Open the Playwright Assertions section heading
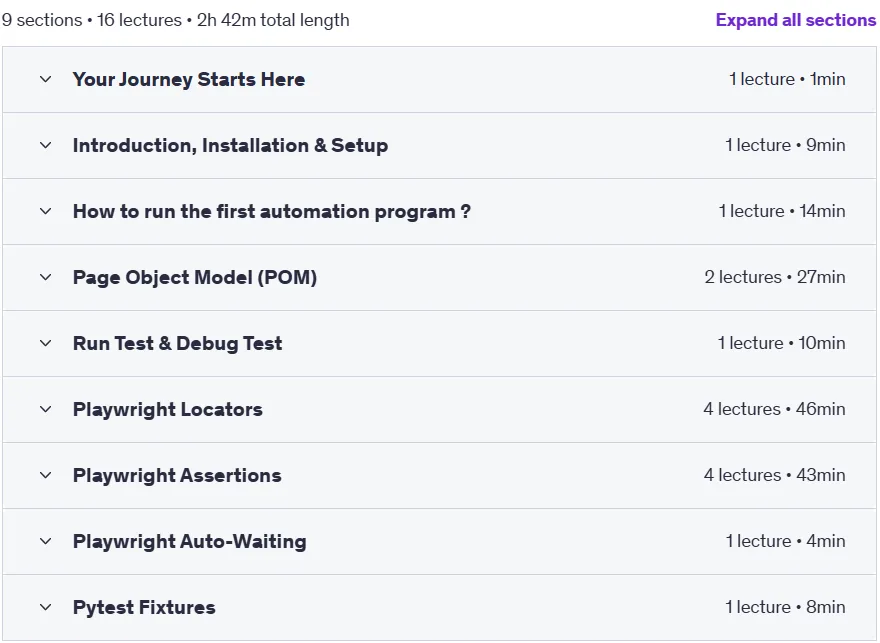Image resolution: width=880 pixels, height=643 pixels. coord(177,475)
